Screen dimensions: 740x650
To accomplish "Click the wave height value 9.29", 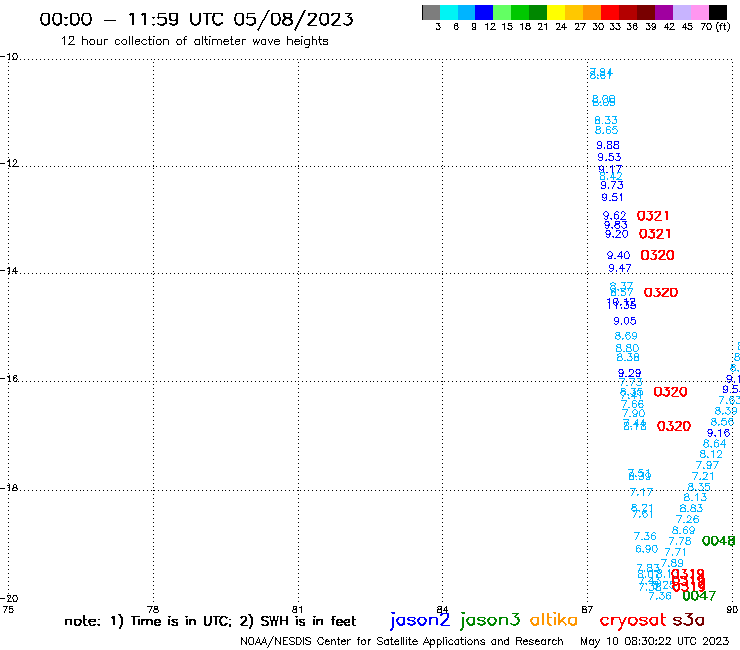I will tap(630, 373).
